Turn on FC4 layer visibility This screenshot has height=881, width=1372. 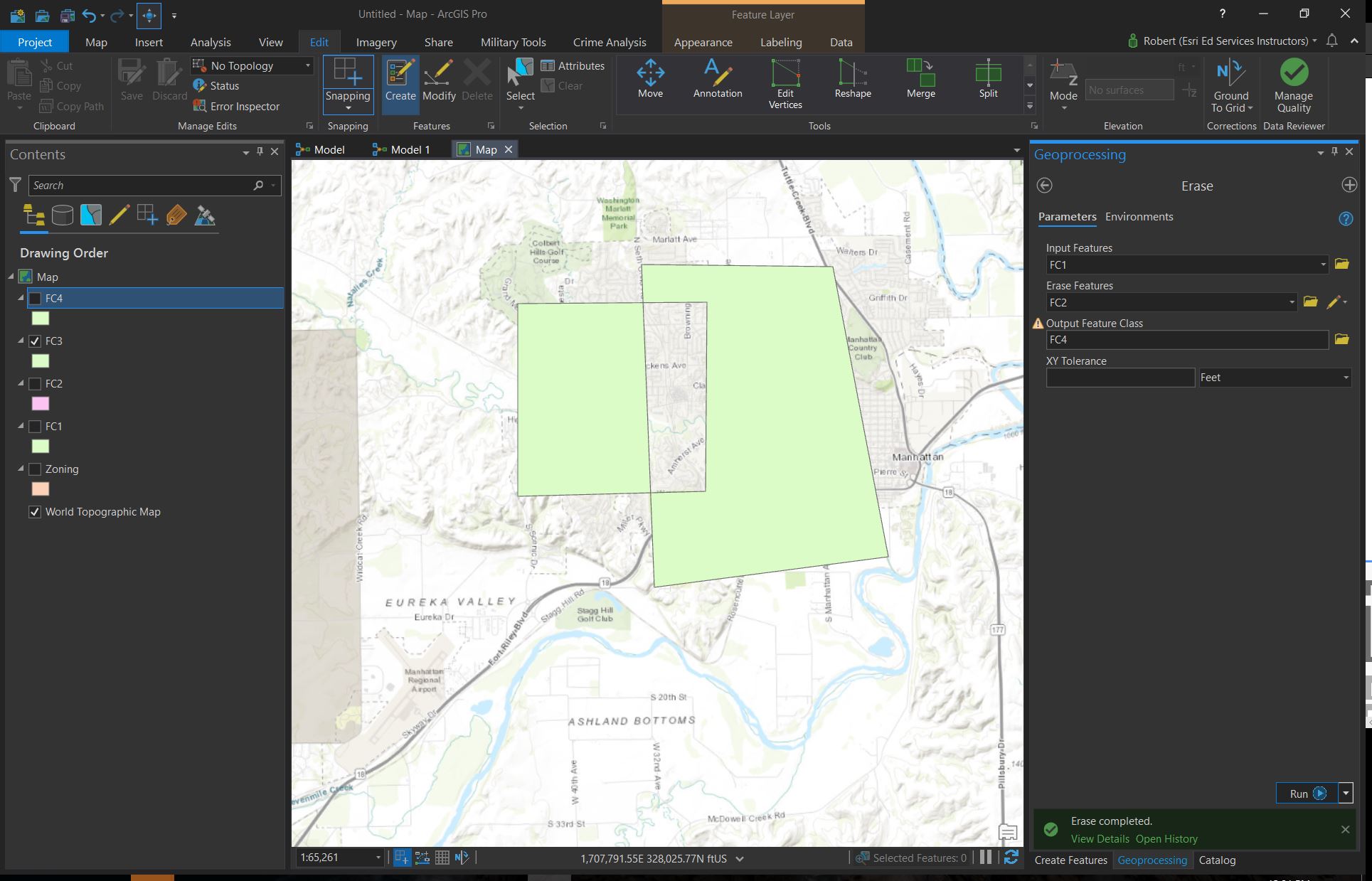(35, 298)
